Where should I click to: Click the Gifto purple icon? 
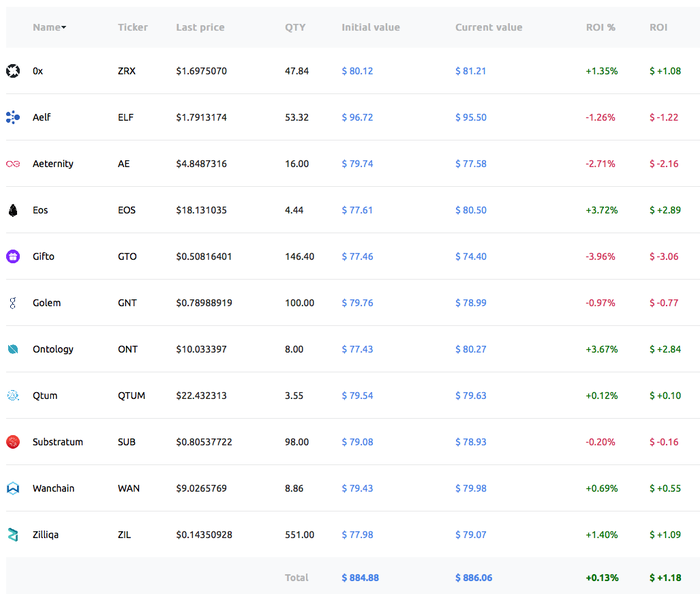coord(13,256)
